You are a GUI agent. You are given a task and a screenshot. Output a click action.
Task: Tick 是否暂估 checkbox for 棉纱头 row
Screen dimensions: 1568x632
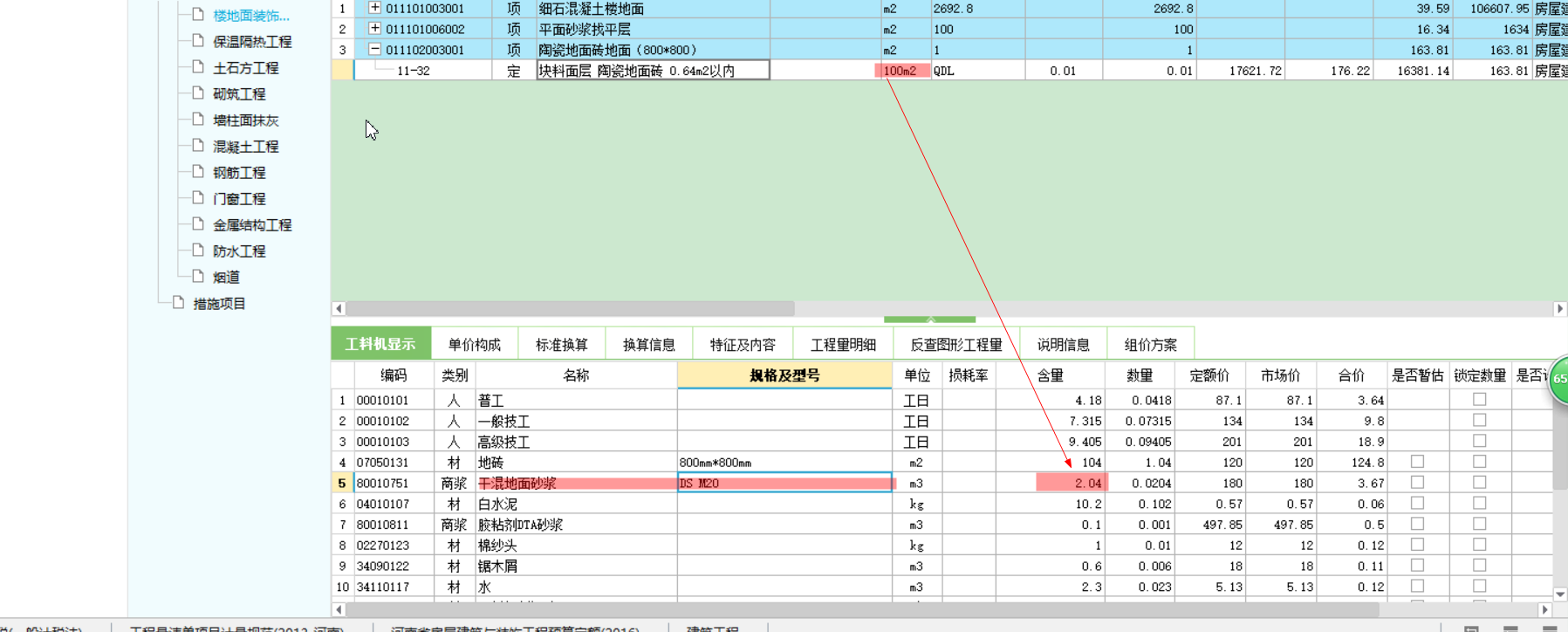pos(1417,545)
